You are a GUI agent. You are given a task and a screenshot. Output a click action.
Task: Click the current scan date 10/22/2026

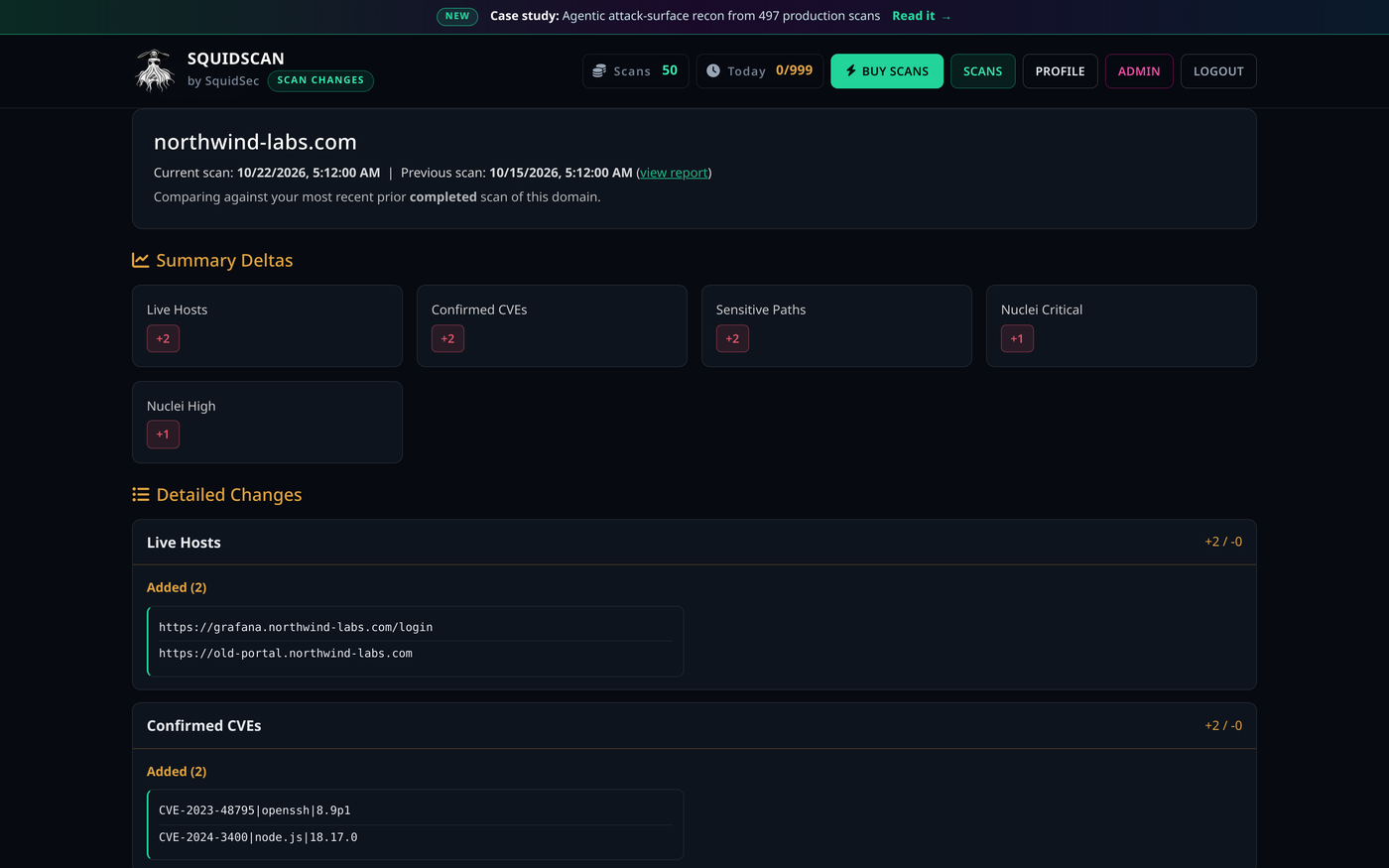[309, 173]
